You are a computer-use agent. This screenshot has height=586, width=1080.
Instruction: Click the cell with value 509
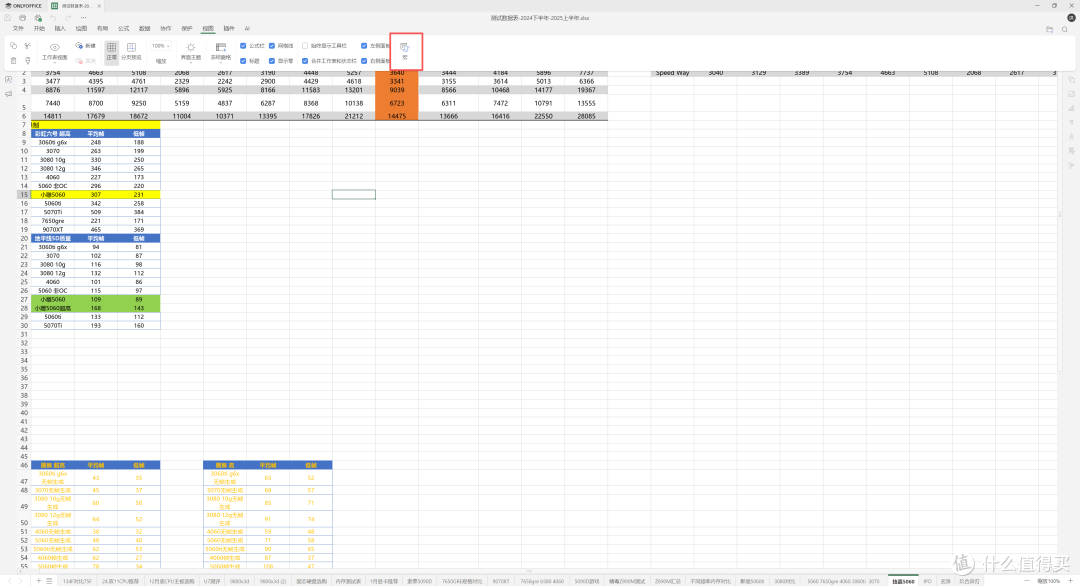click(x=96, y=212)
